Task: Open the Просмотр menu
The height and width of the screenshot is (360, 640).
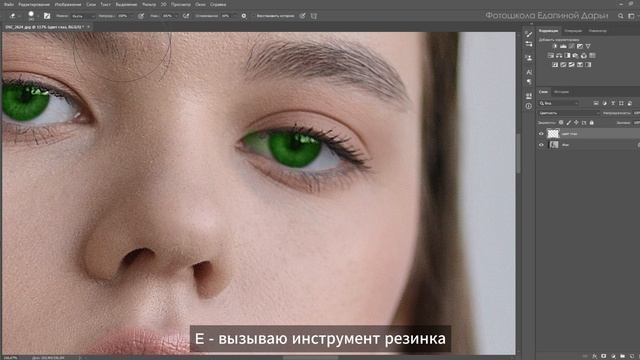Action: tap(180, 4)
